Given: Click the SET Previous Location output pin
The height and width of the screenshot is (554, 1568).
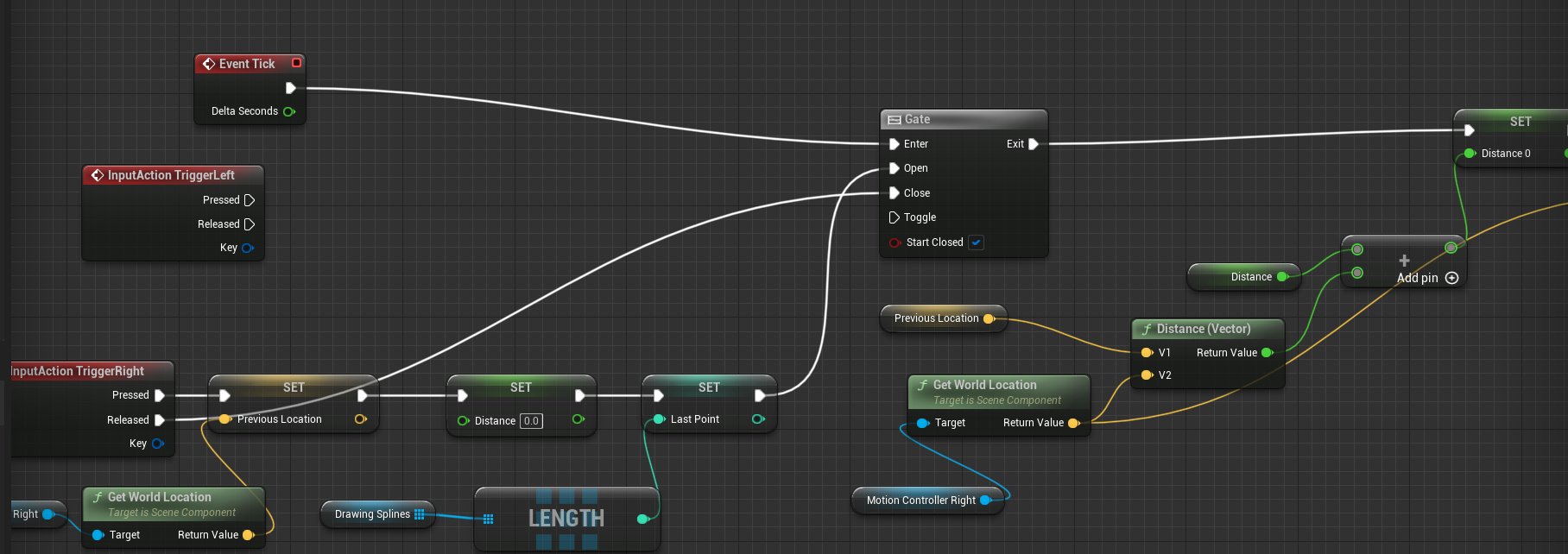Looking at the screenshot, I should click(361, 419).
